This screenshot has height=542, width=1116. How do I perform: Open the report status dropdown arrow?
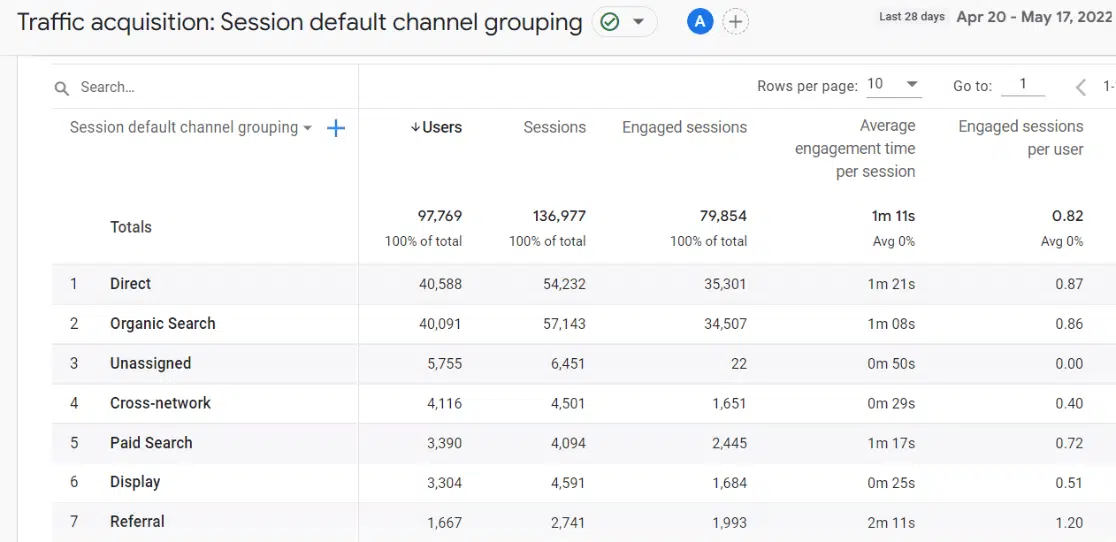tap(638, 22)
